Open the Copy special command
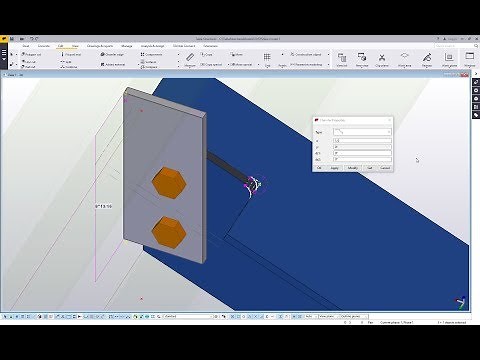Viewport: 480px width, 360px height. (211, 64)
